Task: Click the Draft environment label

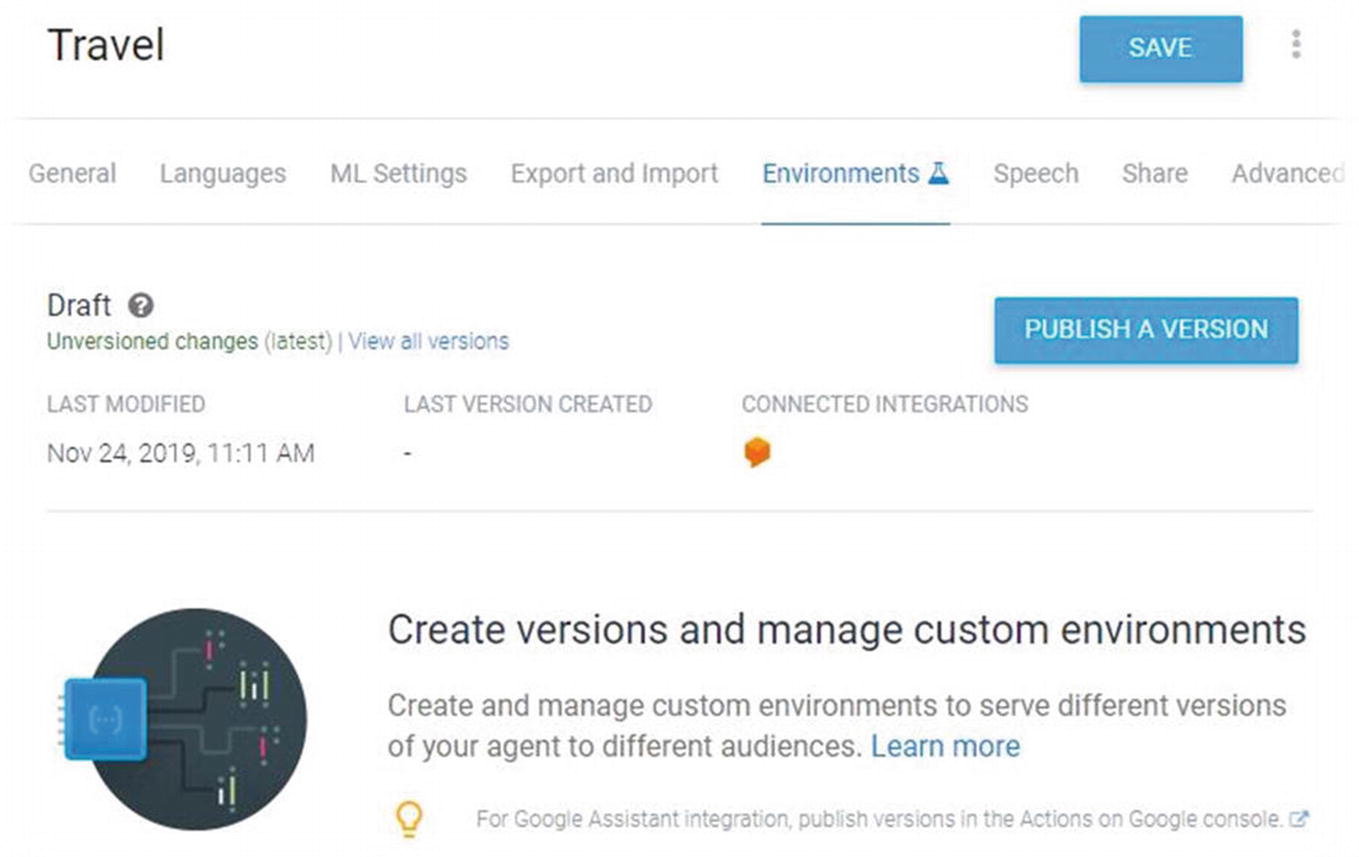Action: click(79, 305)
